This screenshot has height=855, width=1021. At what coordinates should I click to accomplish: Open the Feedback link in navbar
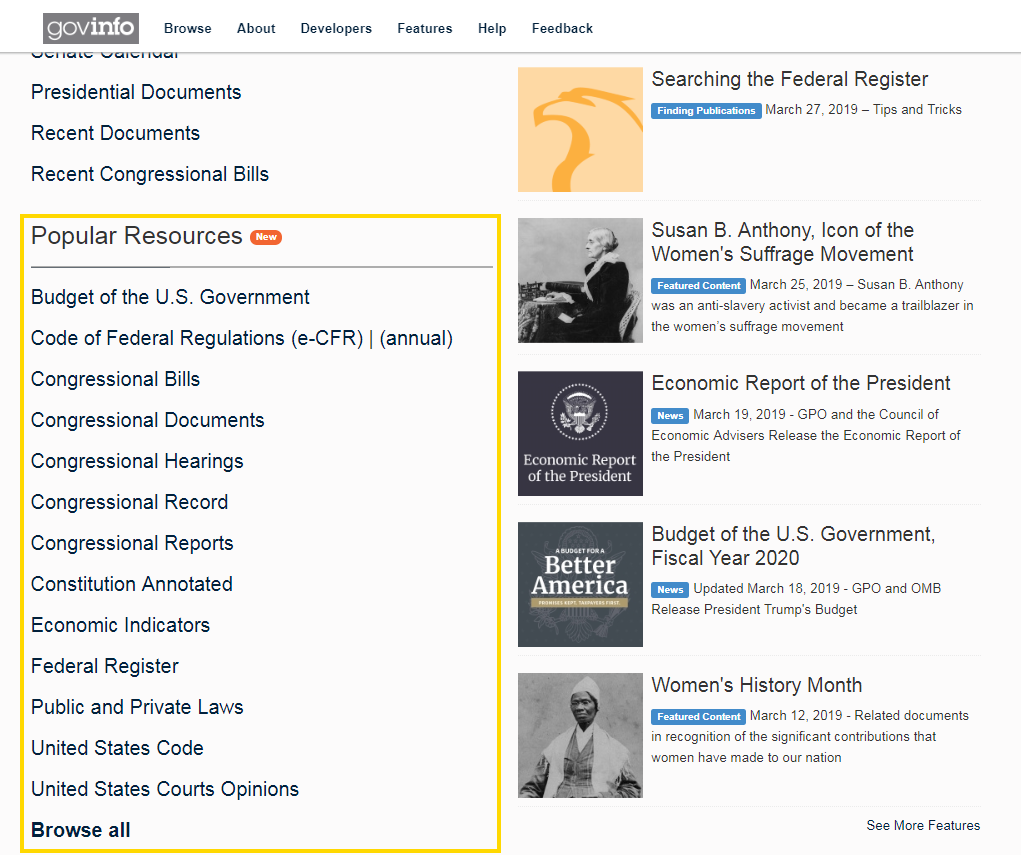(562, 28)
